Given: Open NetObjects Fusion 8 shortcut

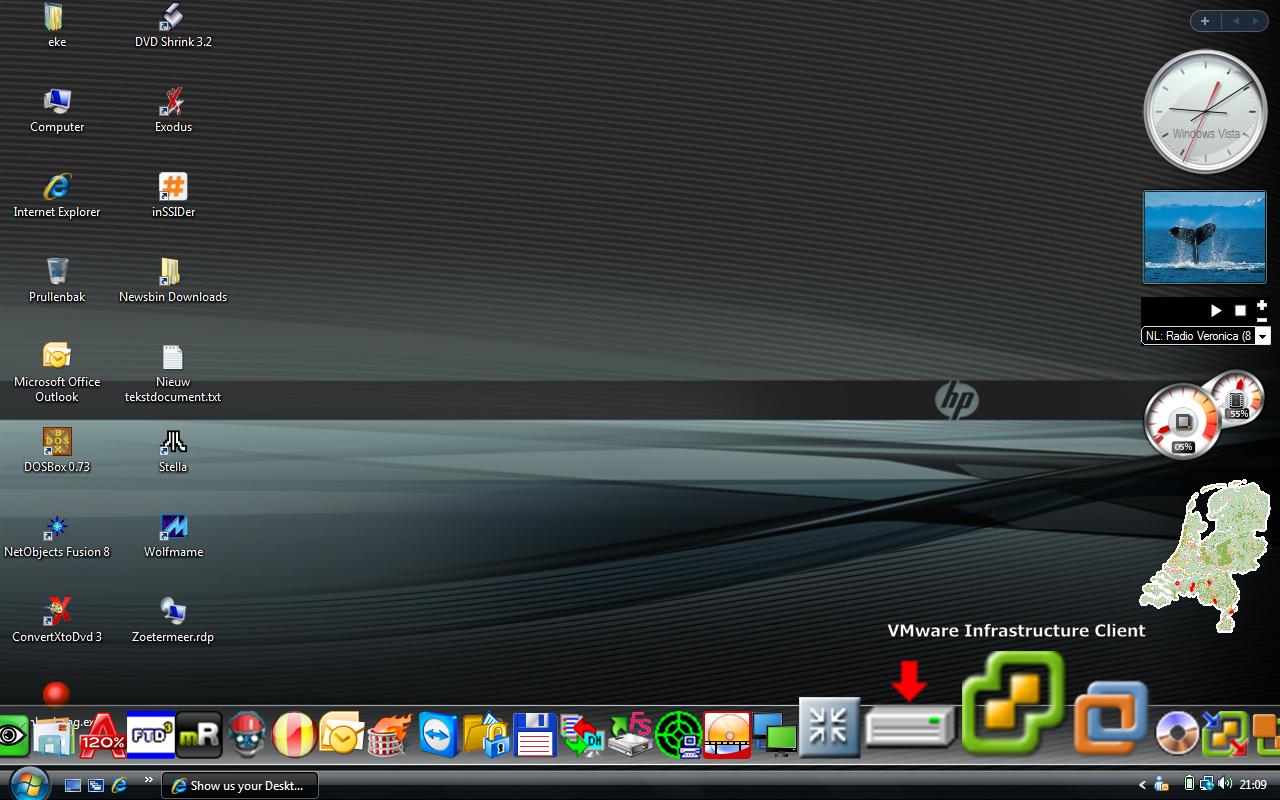Looking at the screenshot, I should pyautogui.click(x=57, y=535).
